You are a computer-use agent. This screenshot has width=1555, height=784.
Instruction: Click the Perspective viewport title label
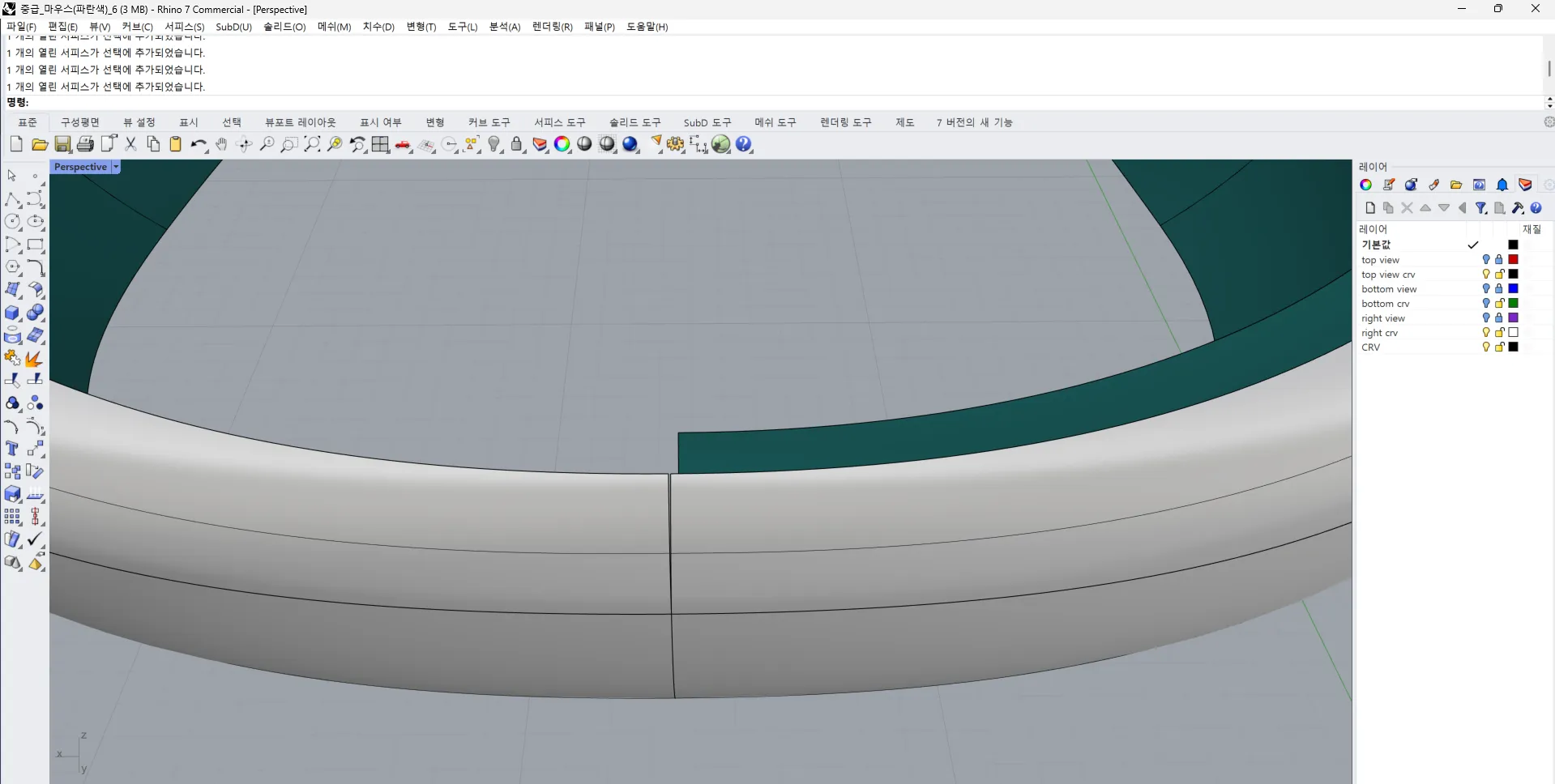tap(80, 167)
